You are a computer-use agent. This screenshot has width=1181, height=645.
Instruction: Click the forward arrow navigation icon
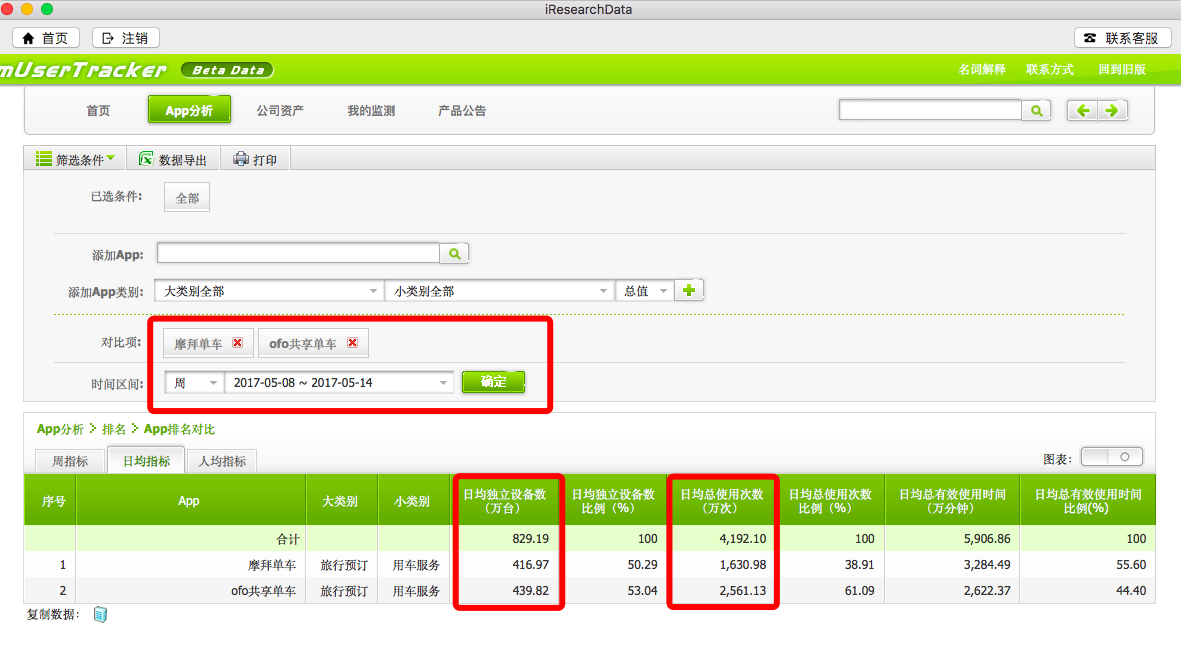(x=1111, y=111)
